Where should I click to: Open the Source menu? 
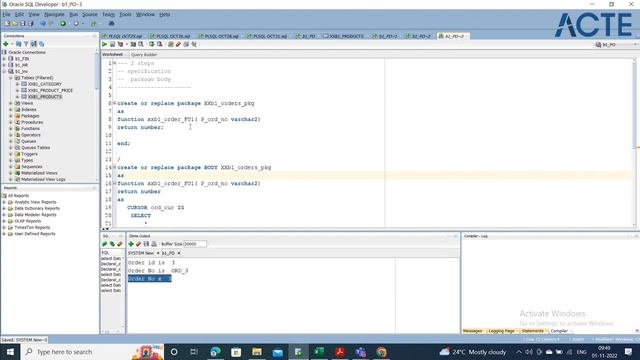pyautogui.click(x=90, y=14)
